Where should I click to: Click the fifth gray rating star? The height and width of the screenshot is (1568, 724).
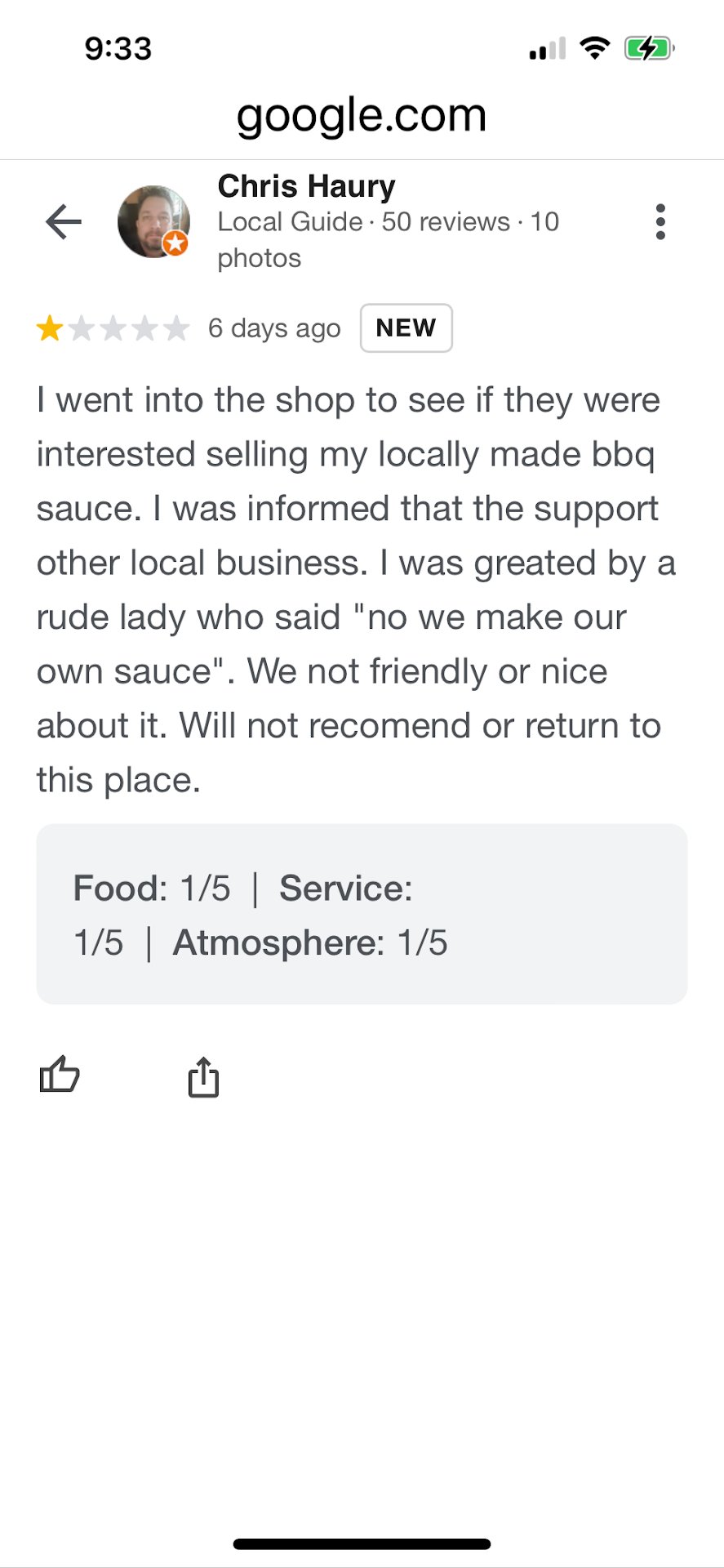click(x=176, y=329)
